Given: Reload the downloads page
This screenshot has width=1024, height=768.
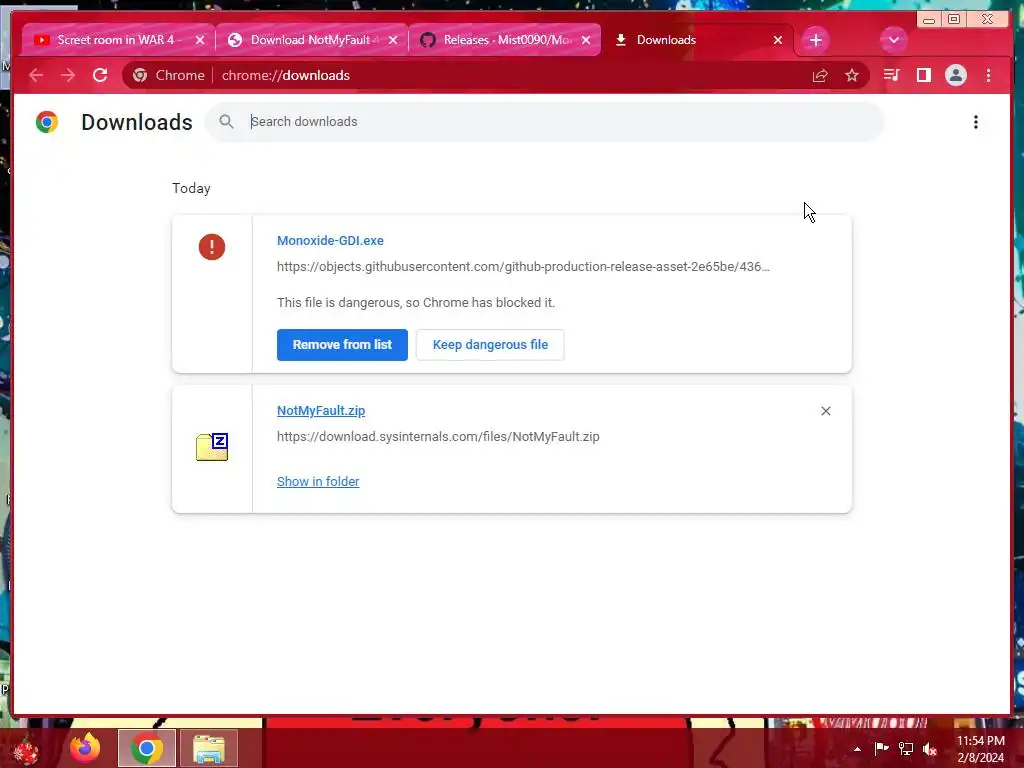Looking at the screenshot, I should point(100,76).
